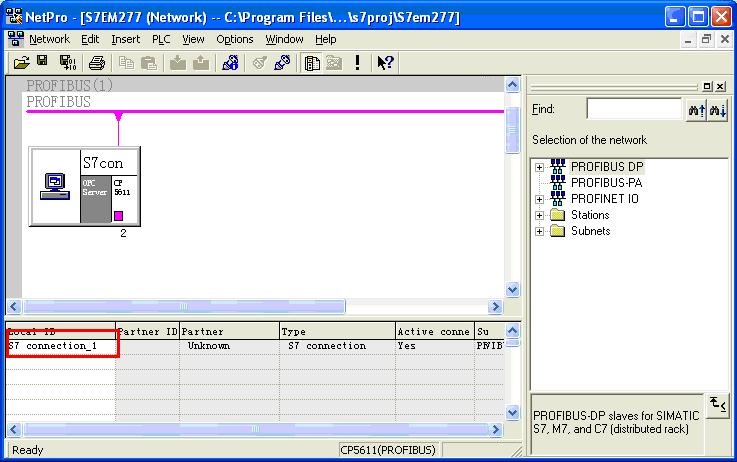Select PROFIBUS DP in catalog
737x462 pixels.
607,167
